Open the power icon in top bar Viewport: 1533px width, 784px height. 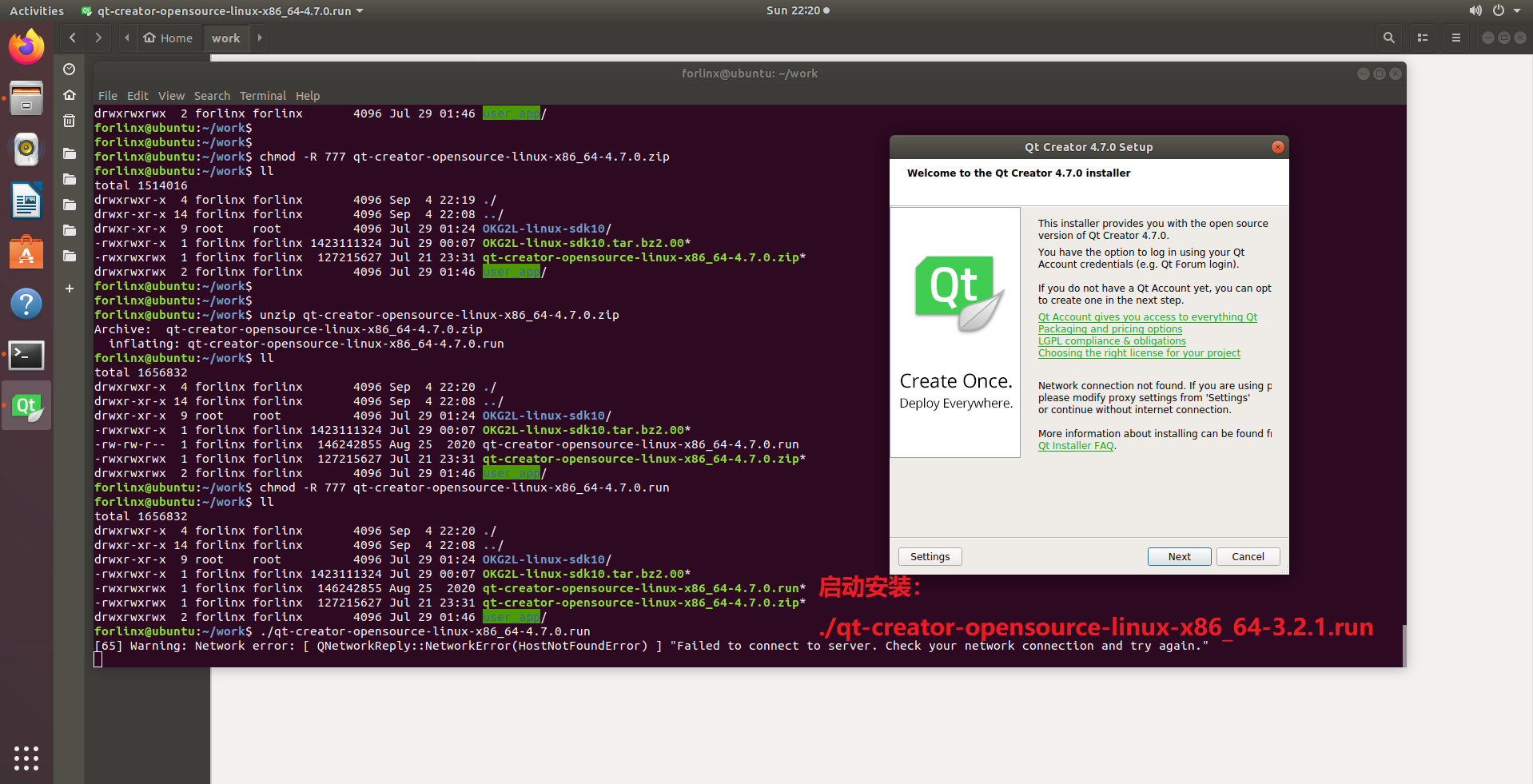[1499, 10]
